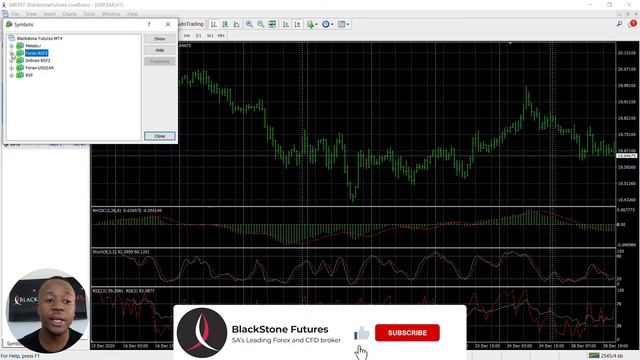
Task: Zoom in on the chart
Action: click(x=249, y=24)
